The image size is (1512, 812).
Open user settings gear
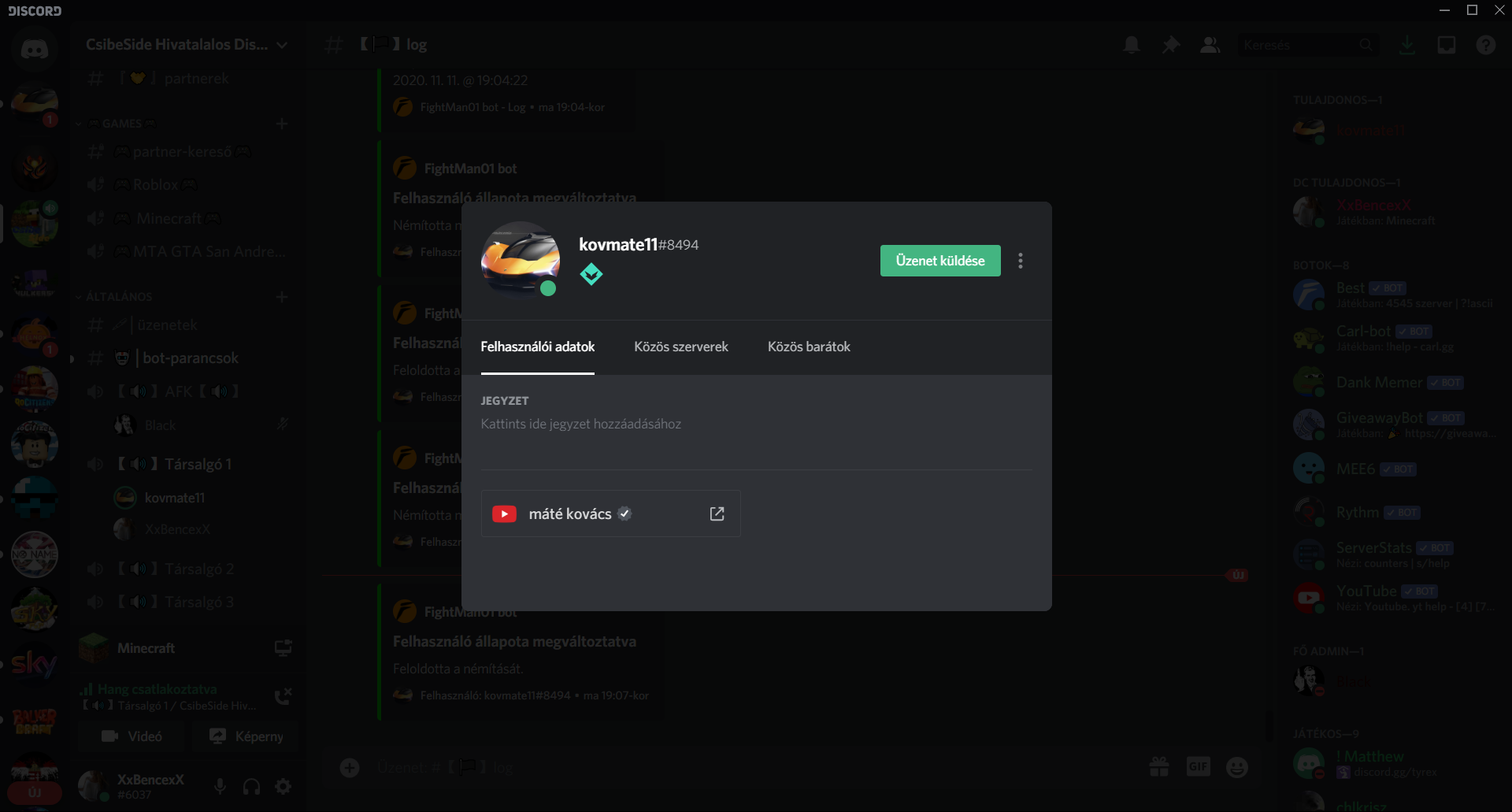283,786
